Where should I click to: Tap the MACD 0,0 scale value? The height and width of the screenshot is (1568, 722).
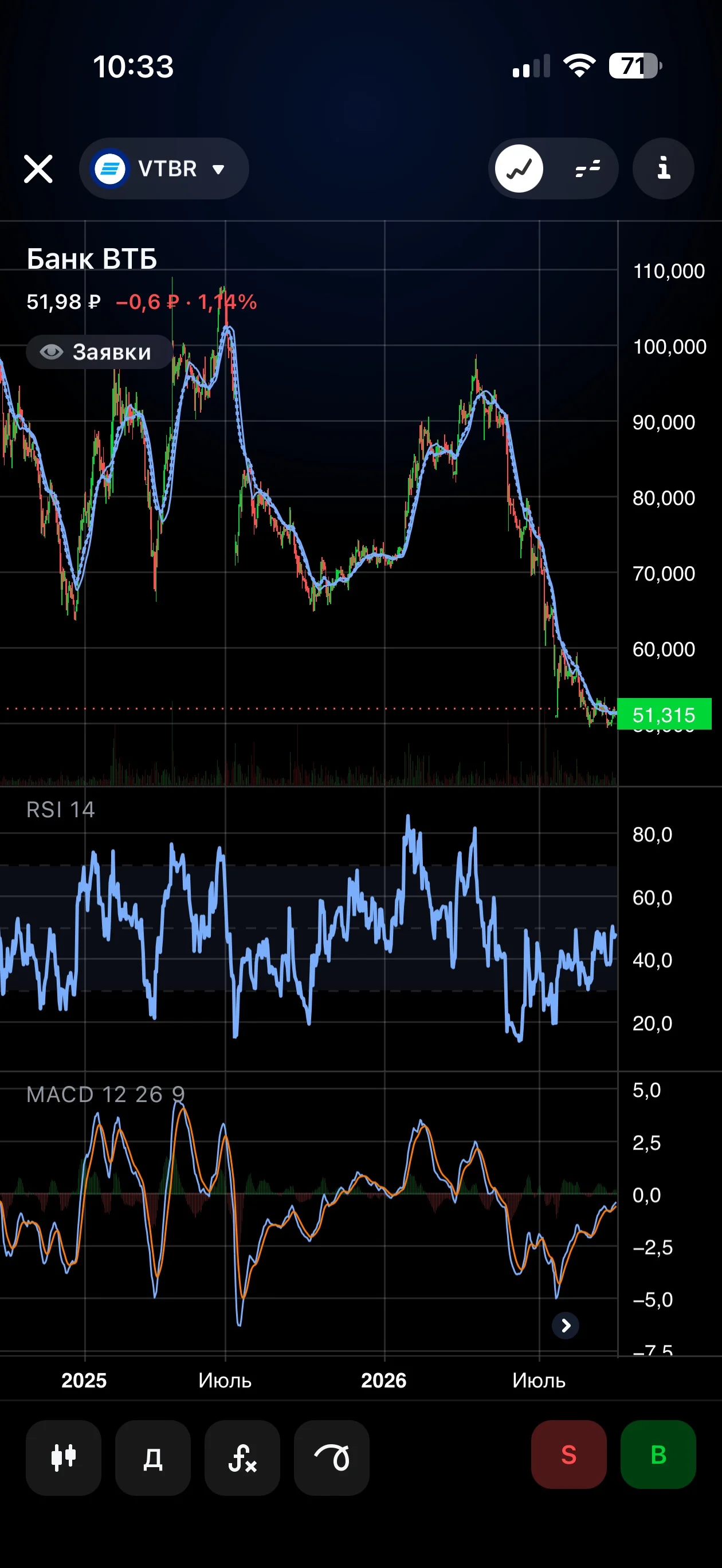point(646,1195)
